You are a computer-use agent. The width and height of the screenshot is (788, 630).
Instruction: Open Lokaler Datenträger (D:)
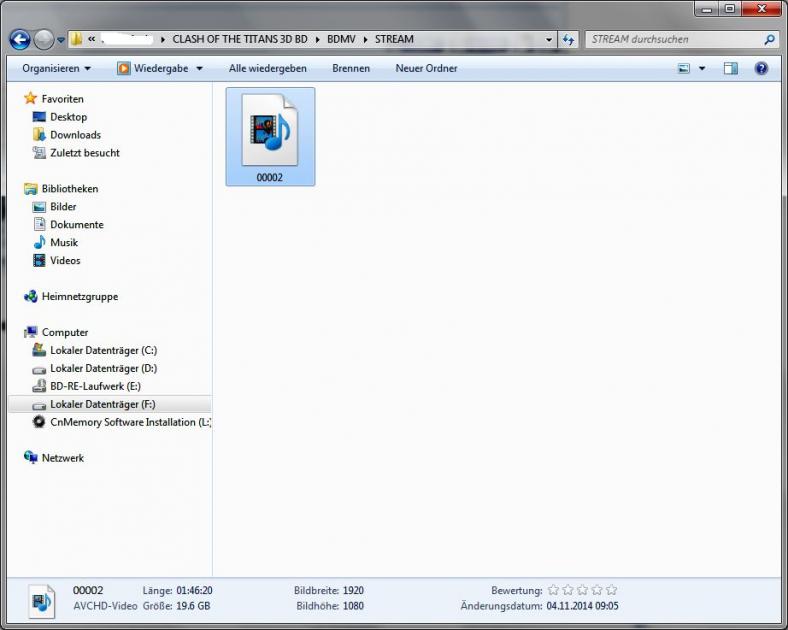104,368
